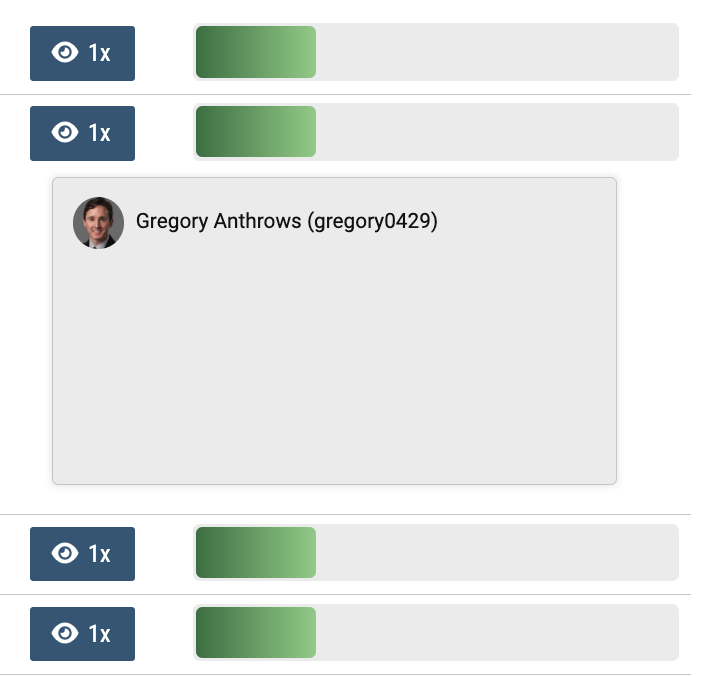Collapse viewer details using the second 1x button
This screenshot has height=676, width=704.
(82, 133)
